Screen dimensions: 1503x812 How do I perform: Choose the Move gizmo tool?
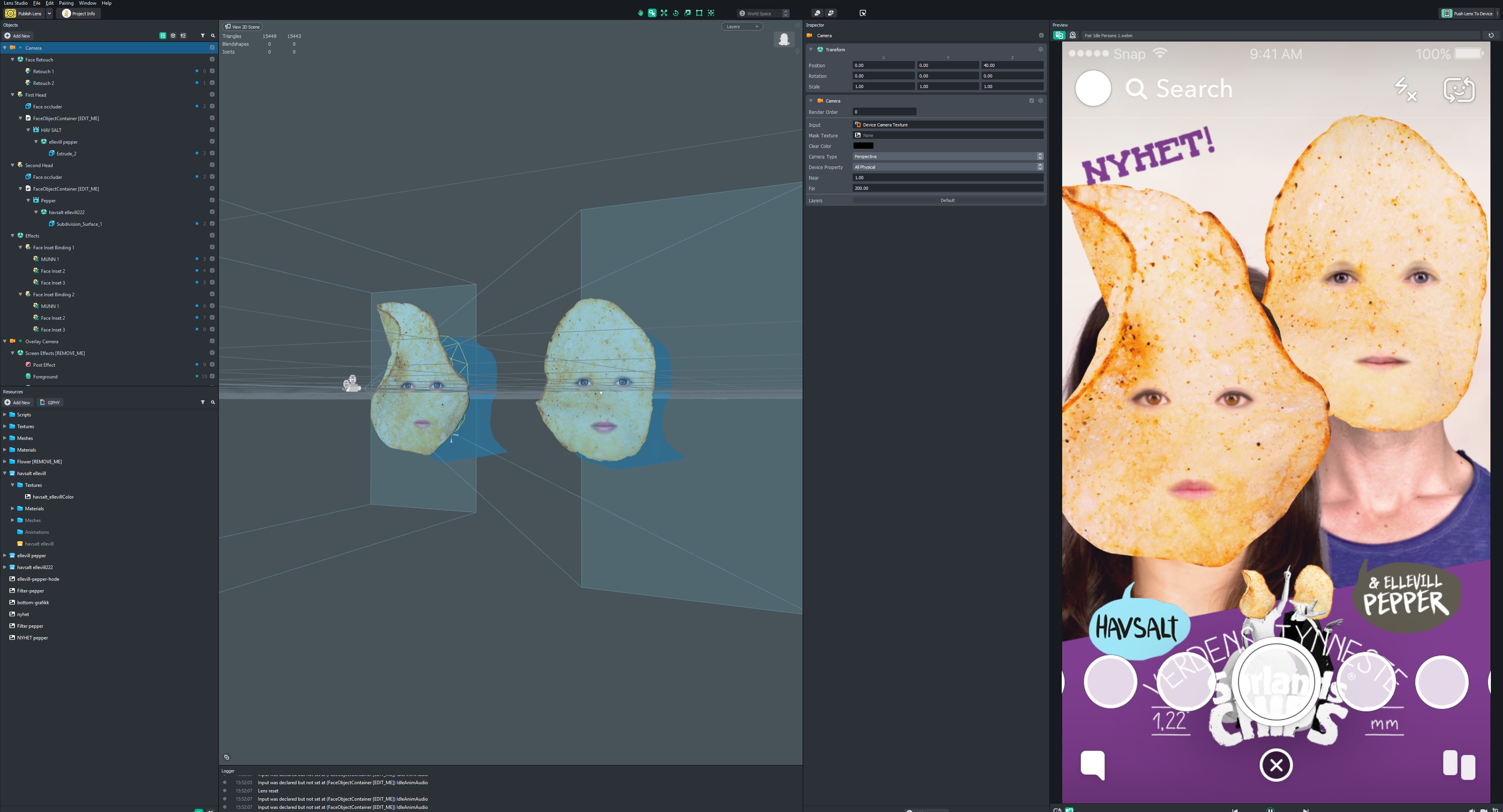click(x=664, y=13)
